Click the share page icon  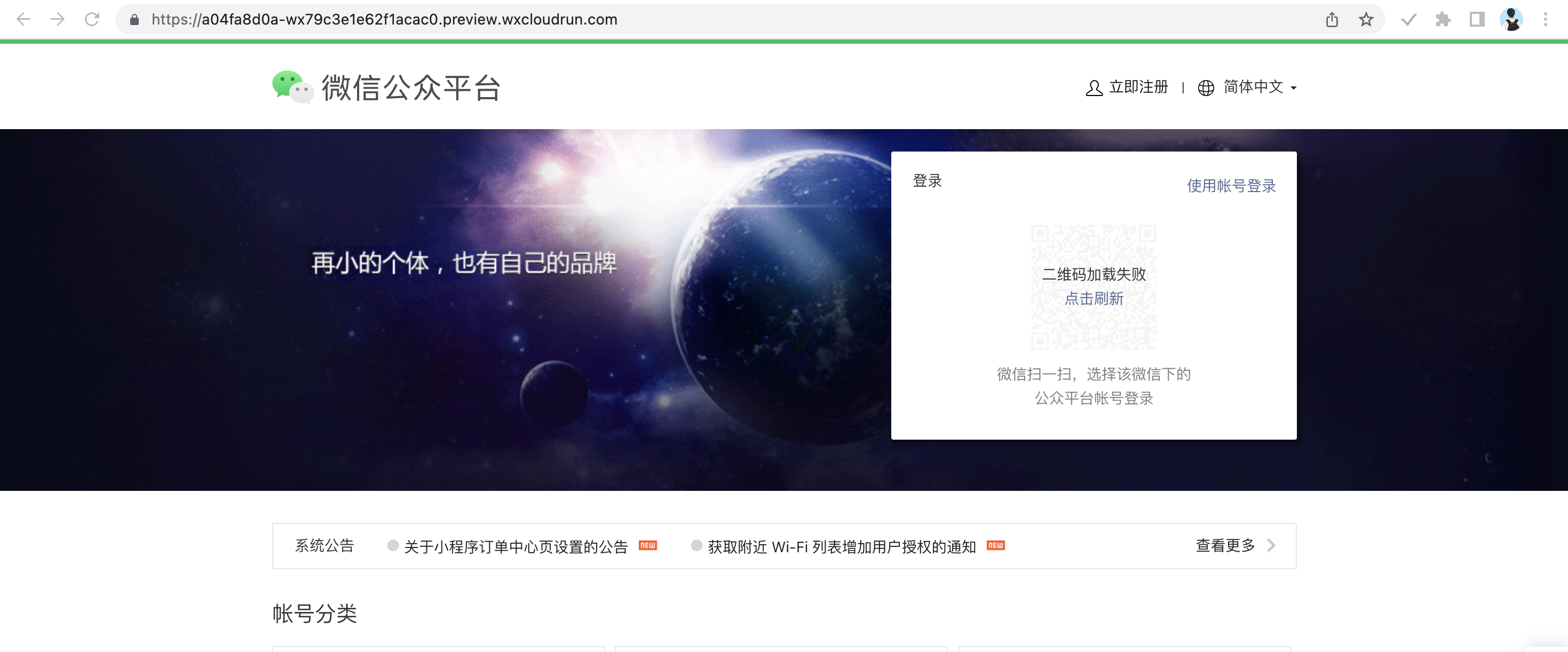coord(1332,20)
